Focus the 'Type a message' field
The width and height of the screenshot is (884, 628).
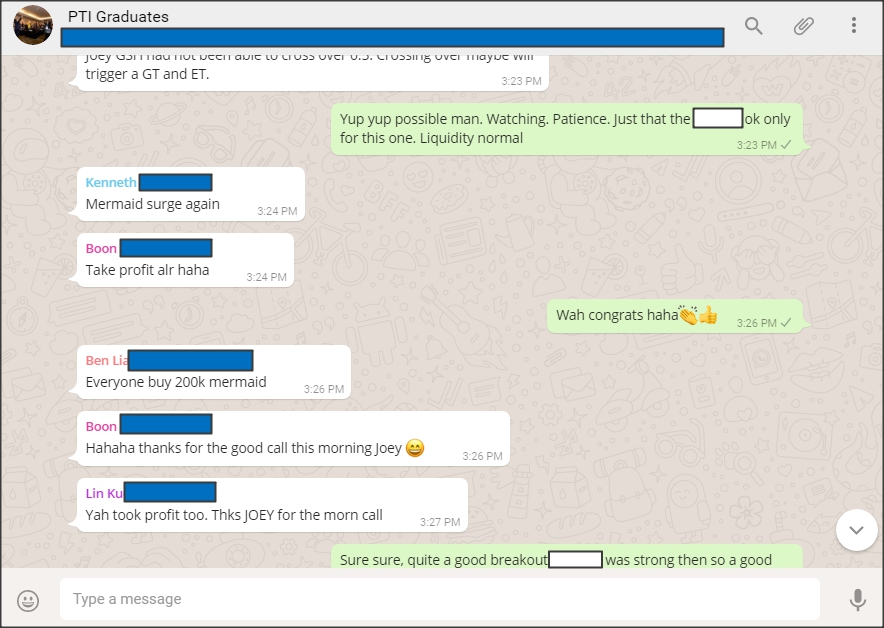click(x=440, y=599)
